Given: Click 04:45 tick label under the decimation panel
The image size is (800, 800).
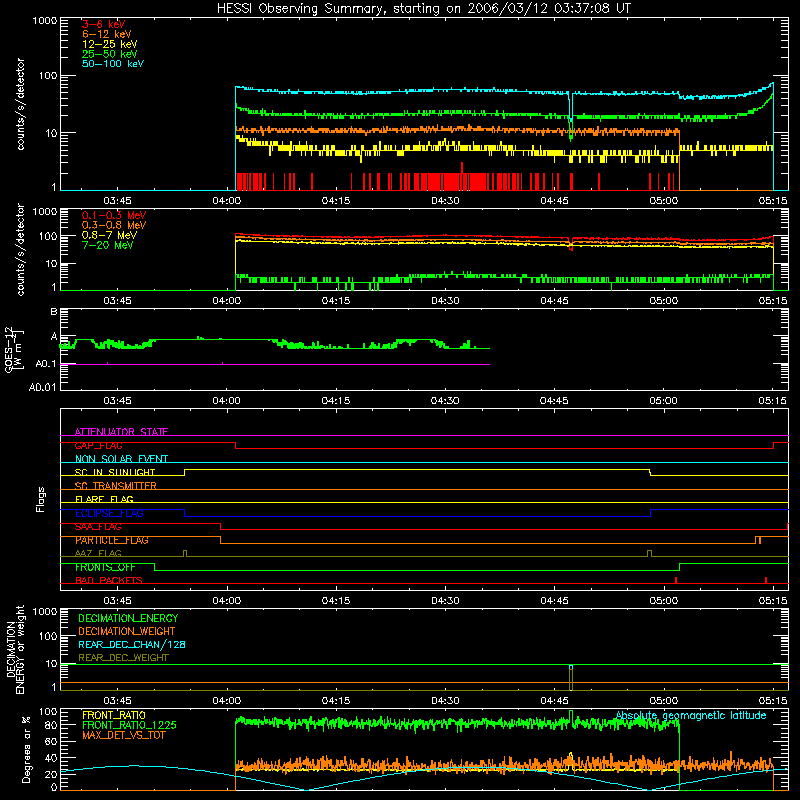Looking at the screenshot, I should (x=554, y=701).
